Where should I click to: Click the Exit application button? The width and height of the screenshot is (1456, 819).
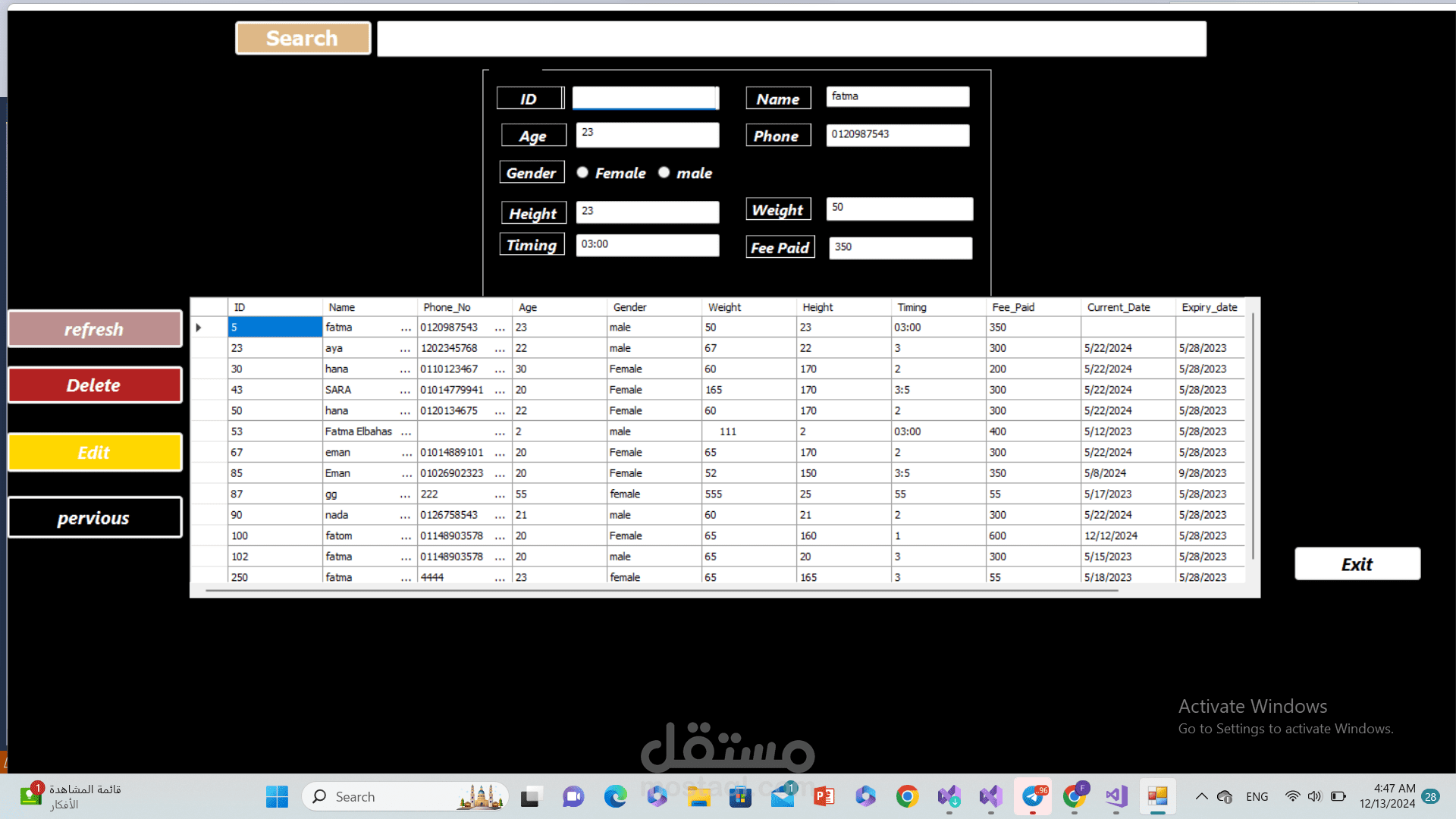pyautogui.click(x=1357, y=564)
